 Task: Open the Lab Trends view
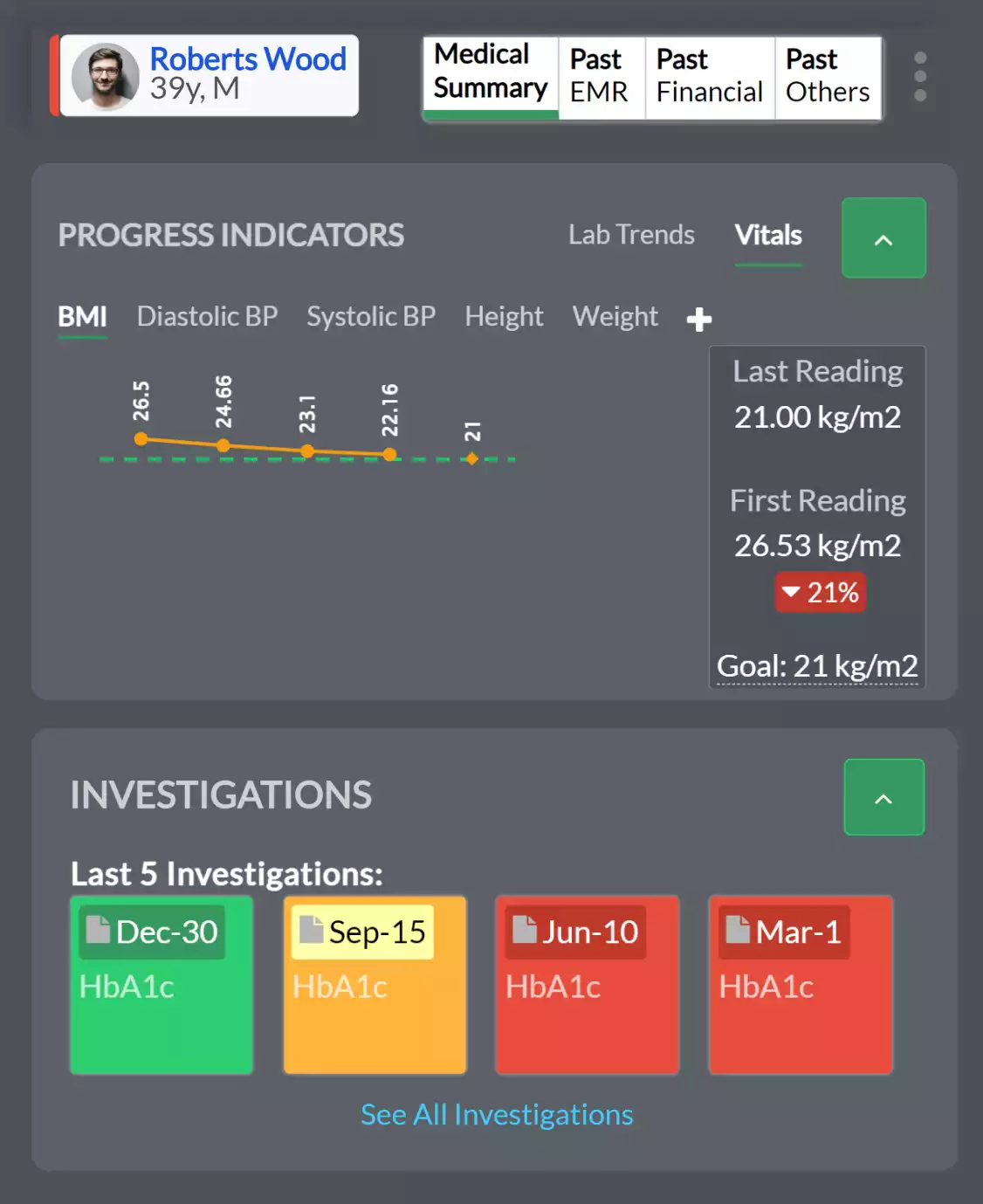coord(631,235)
